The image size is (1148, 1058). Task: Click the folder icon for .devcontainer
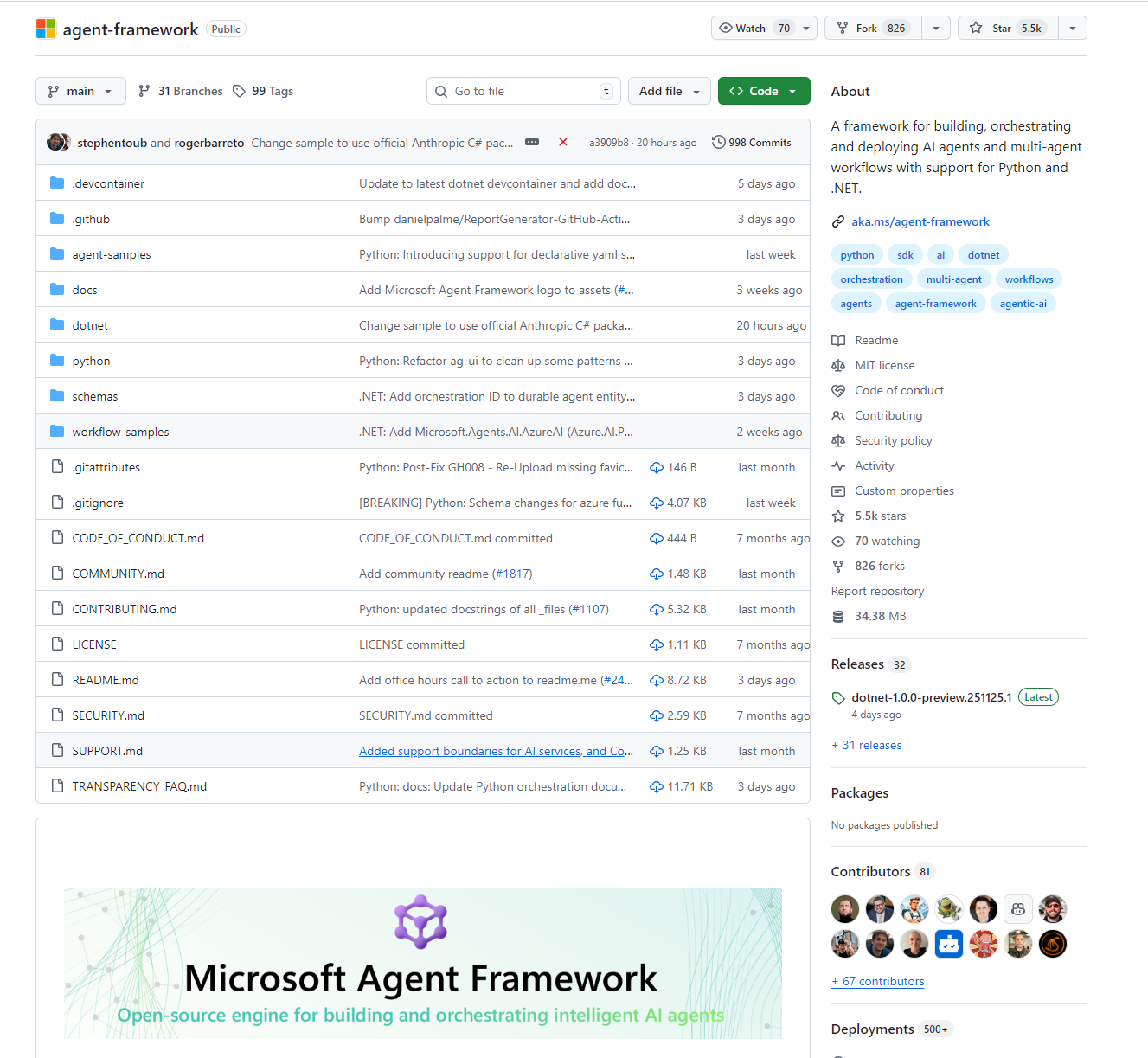pos(57,183)
